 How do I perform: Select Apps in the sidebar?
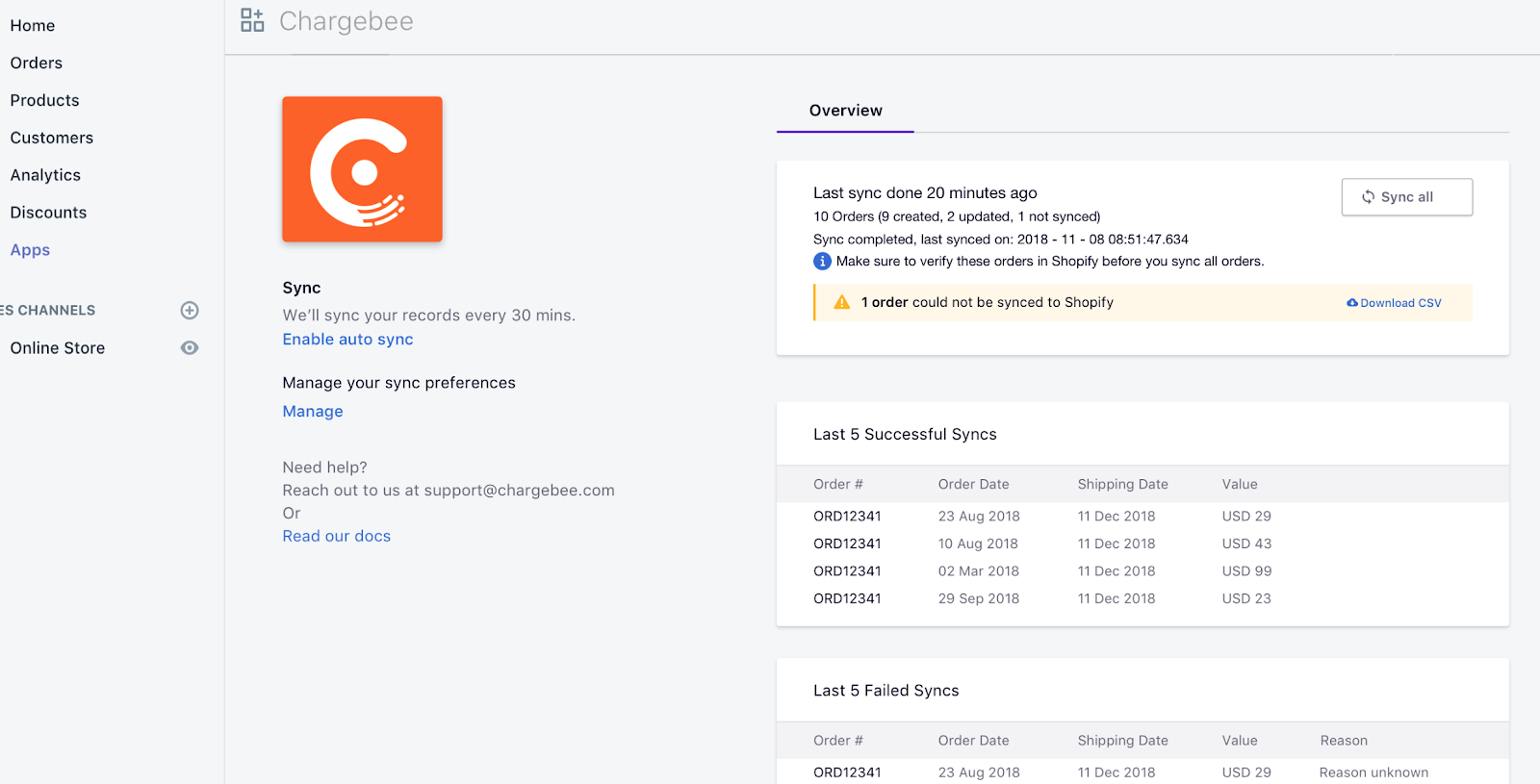[30, 250]
